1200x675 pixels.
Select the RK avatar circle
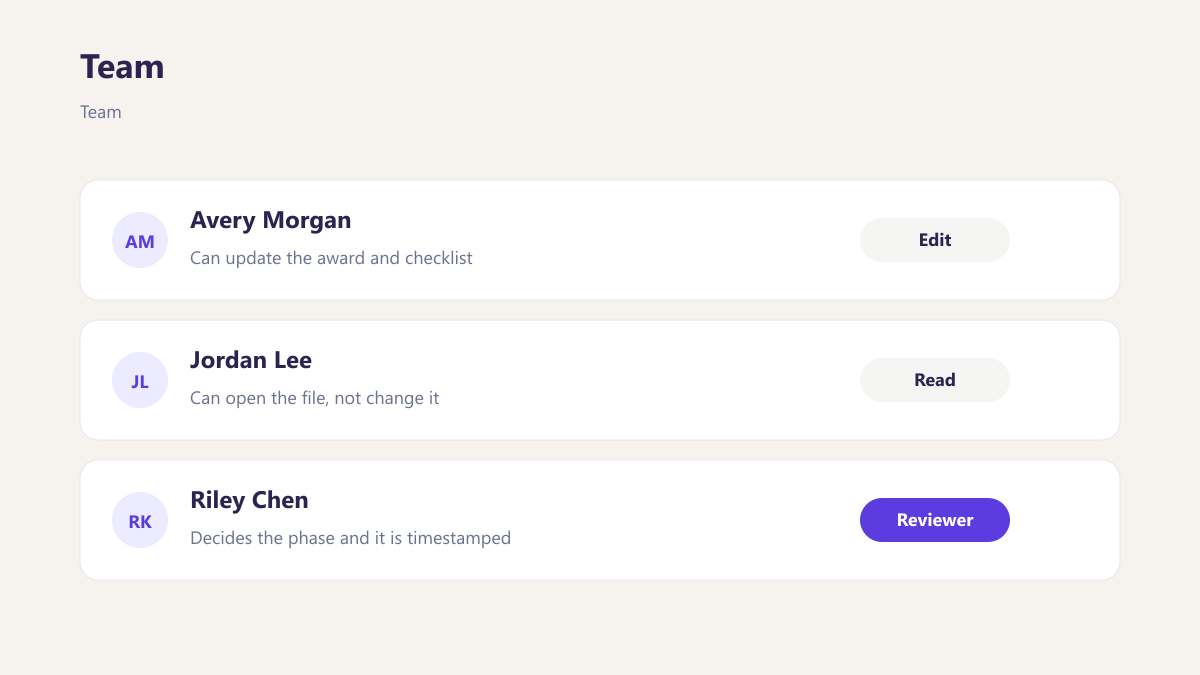point(140,520)
